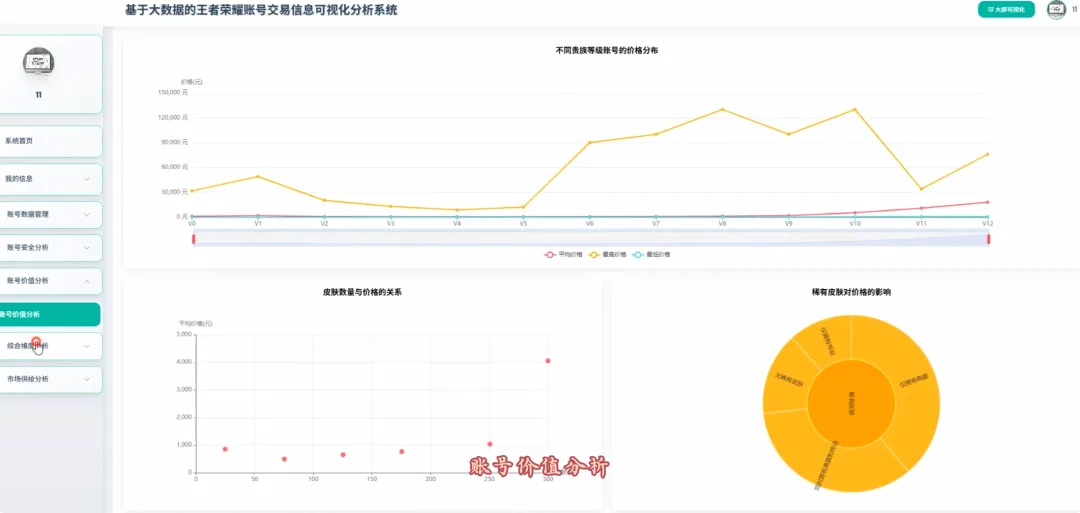This screenshot has height=513, width=1080.
Task: Click the 150,000 元 y-axis label
Action: [174, 92]
